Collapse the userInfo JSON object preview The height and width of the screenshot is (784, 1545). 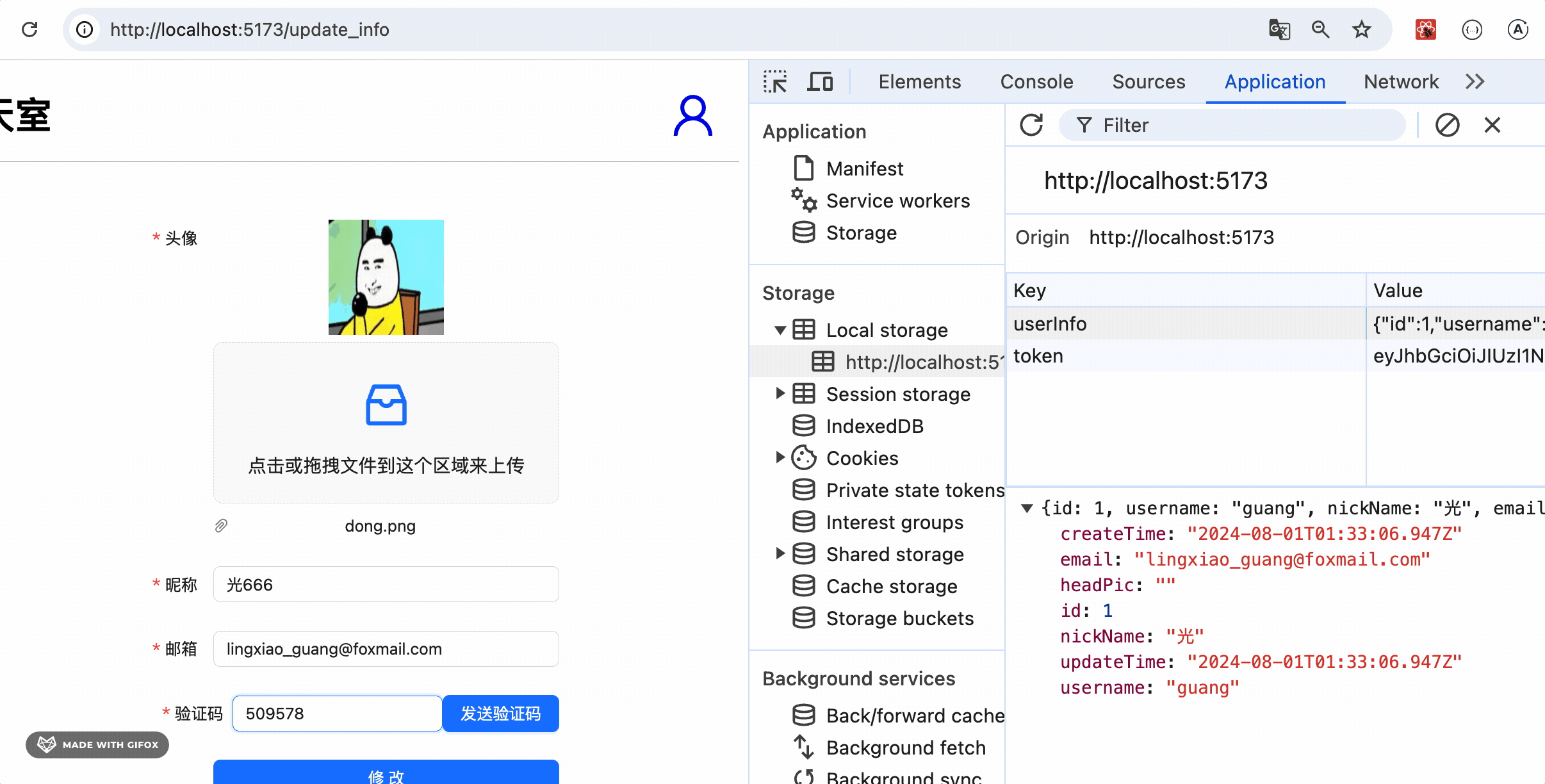point(1027,509)
